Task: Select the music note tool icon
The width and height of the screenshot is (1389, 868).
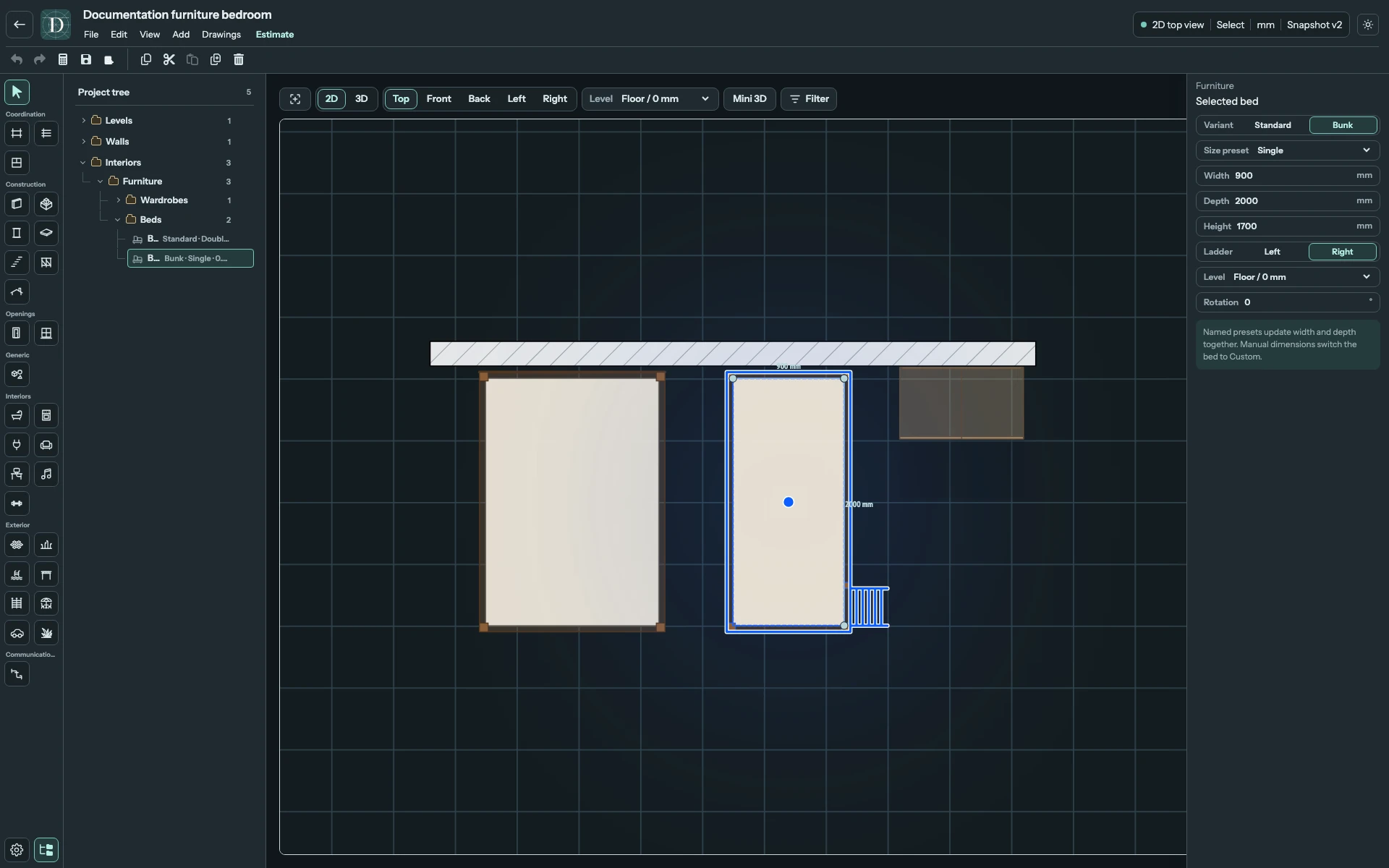Action: click(x=46, y=474)
